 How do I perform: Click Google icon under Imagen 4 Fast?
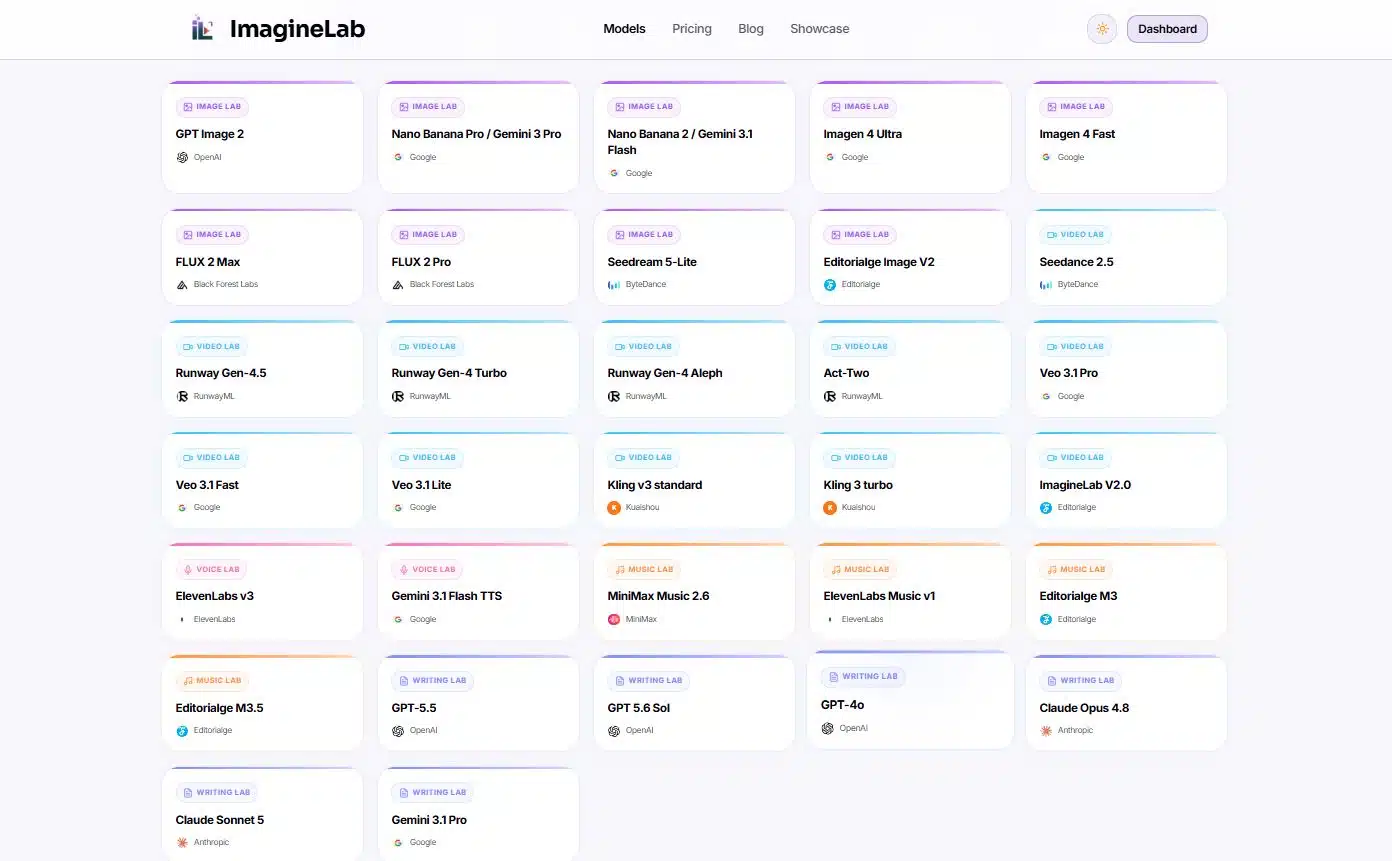[1046, 157]
